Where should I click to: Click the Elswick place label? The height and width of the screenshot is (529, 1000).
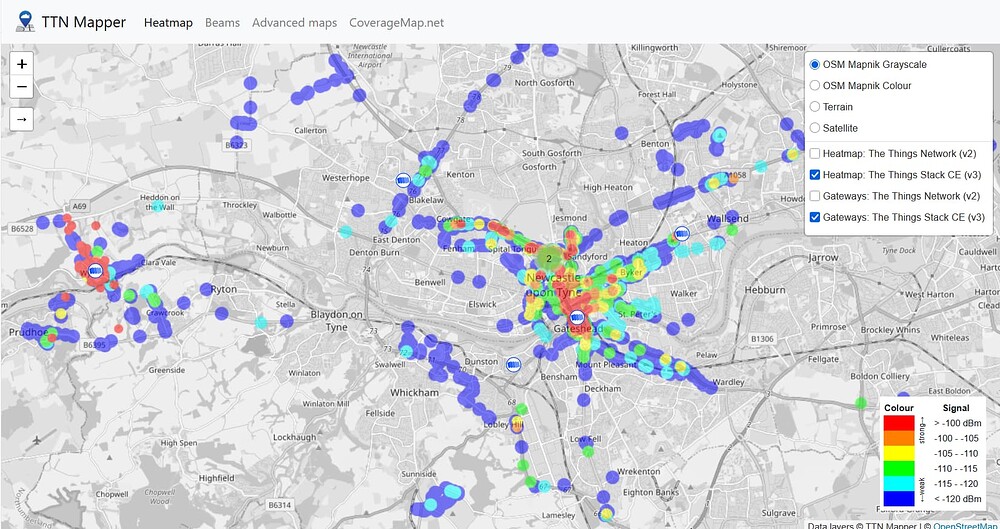[482, 304]
